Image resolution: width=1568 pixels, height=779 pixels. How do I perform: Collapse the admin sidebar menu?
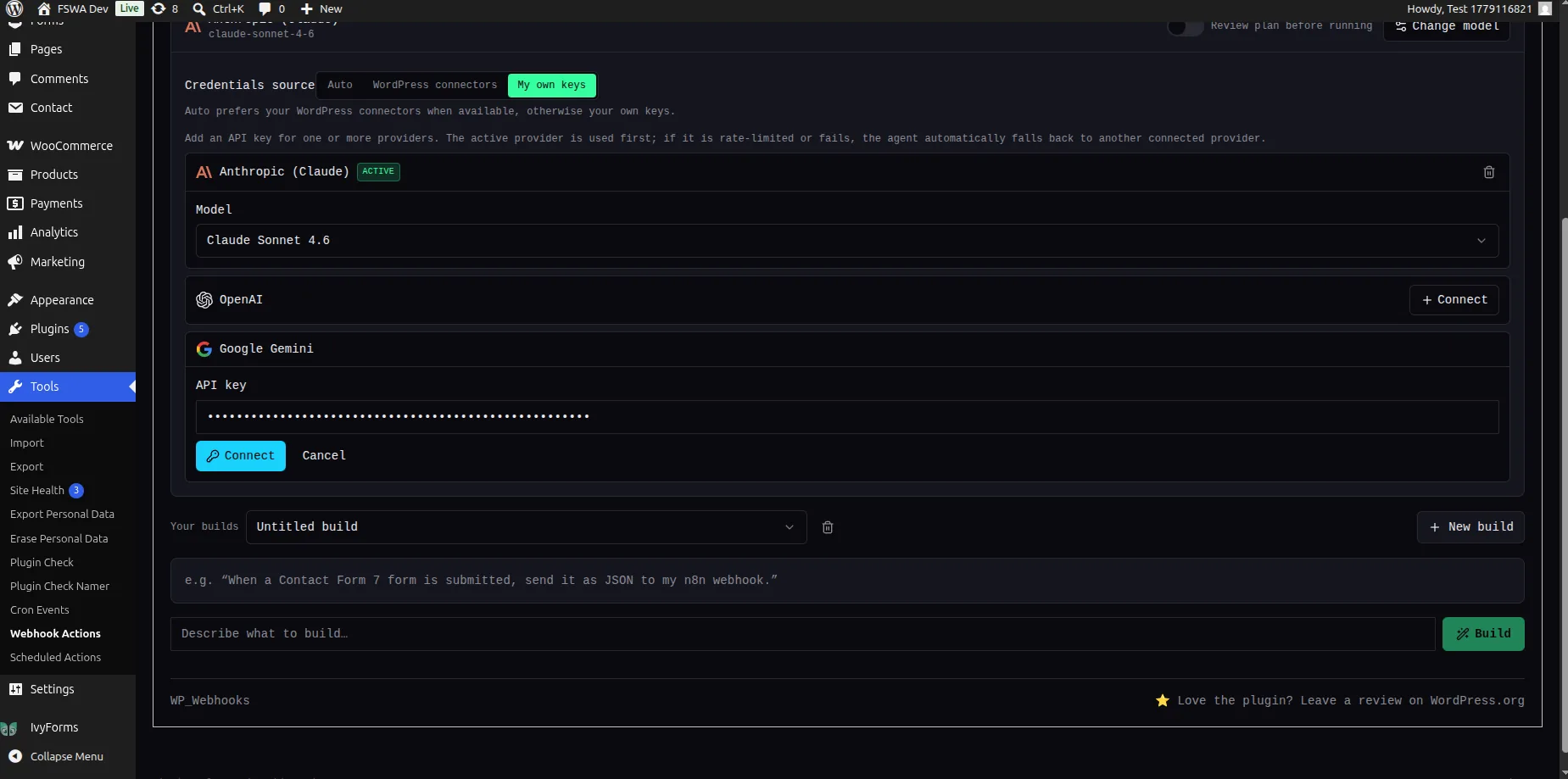(68, 756)
